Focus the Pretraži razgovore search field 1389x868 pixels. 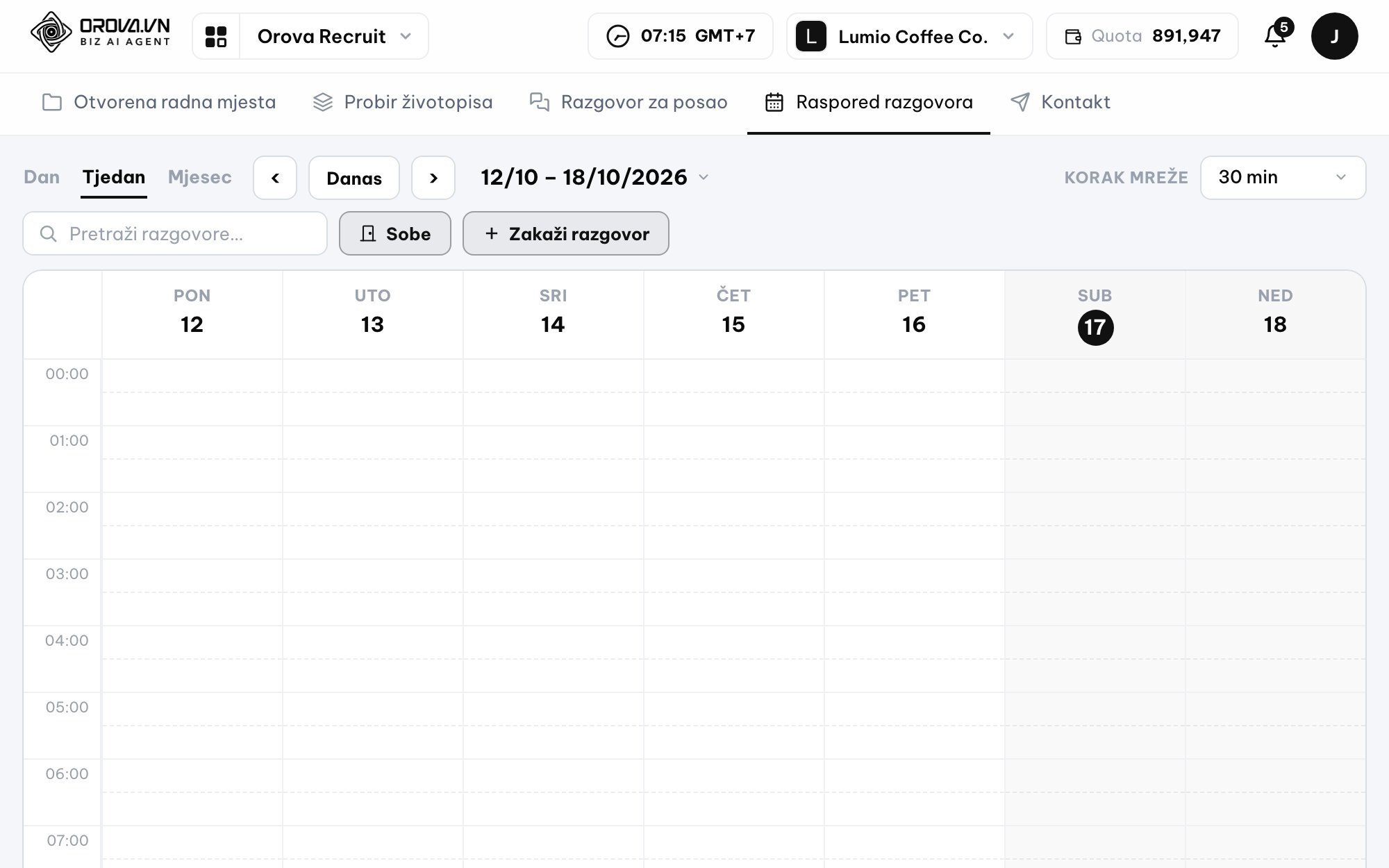pyautogui.click(x=175, y=233)
